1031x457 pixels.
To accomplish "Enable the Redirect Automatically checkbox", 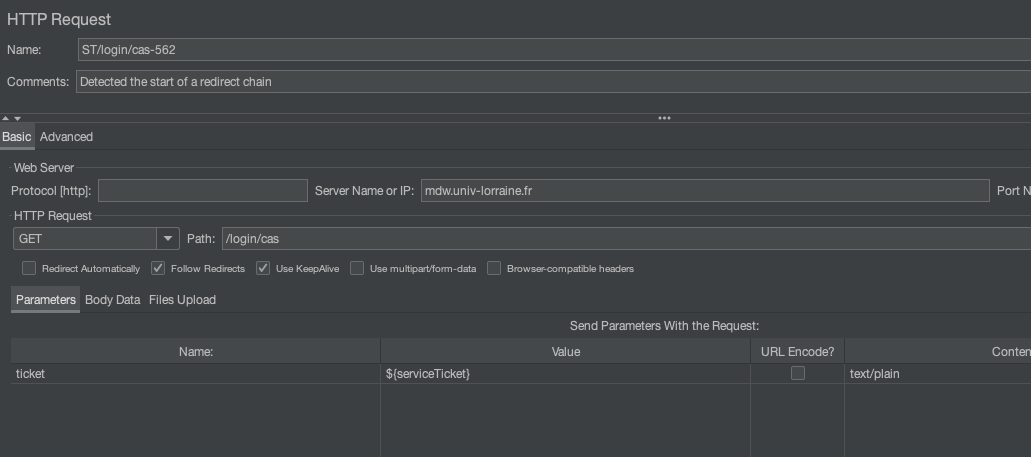I will coord(29,268).
